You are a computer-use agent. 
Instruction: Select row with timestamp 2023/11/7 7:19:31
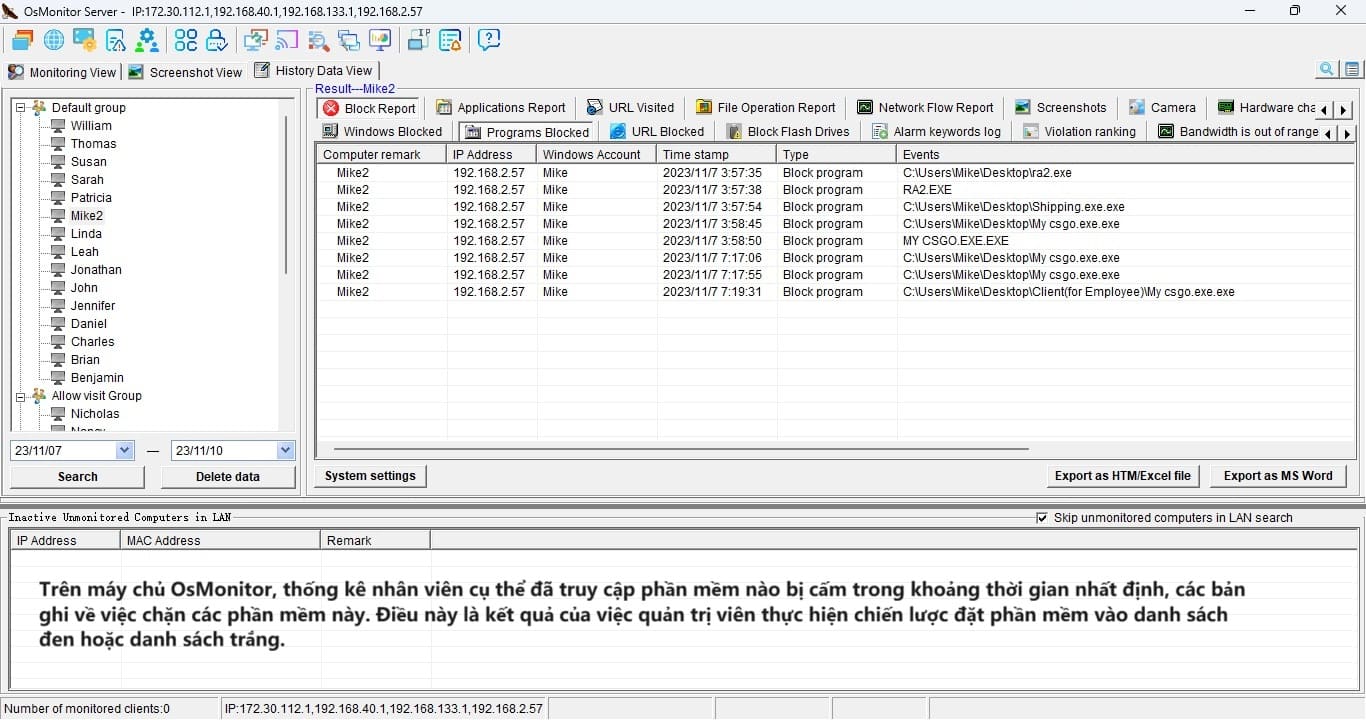835,292
